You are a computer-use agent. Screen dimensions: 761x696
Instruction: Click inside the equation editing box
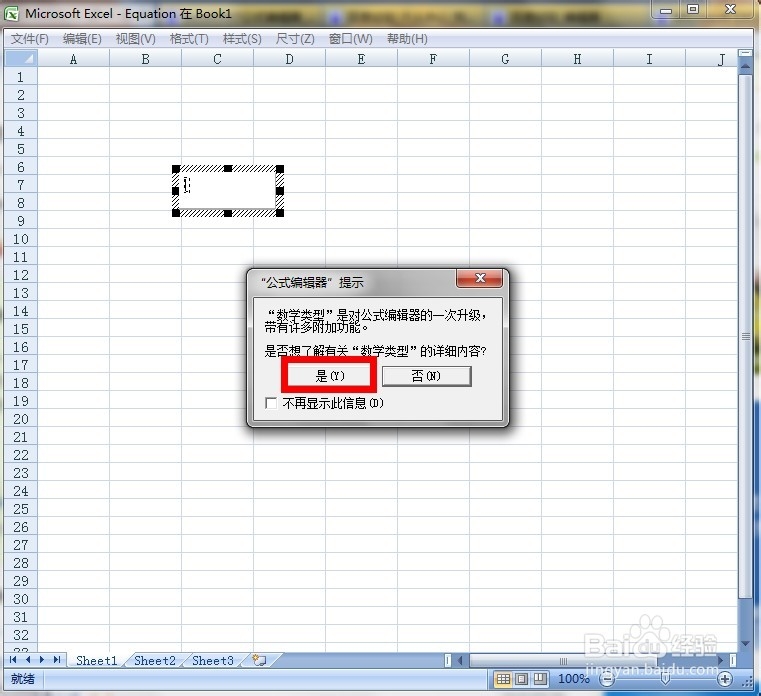click(228, 190)
